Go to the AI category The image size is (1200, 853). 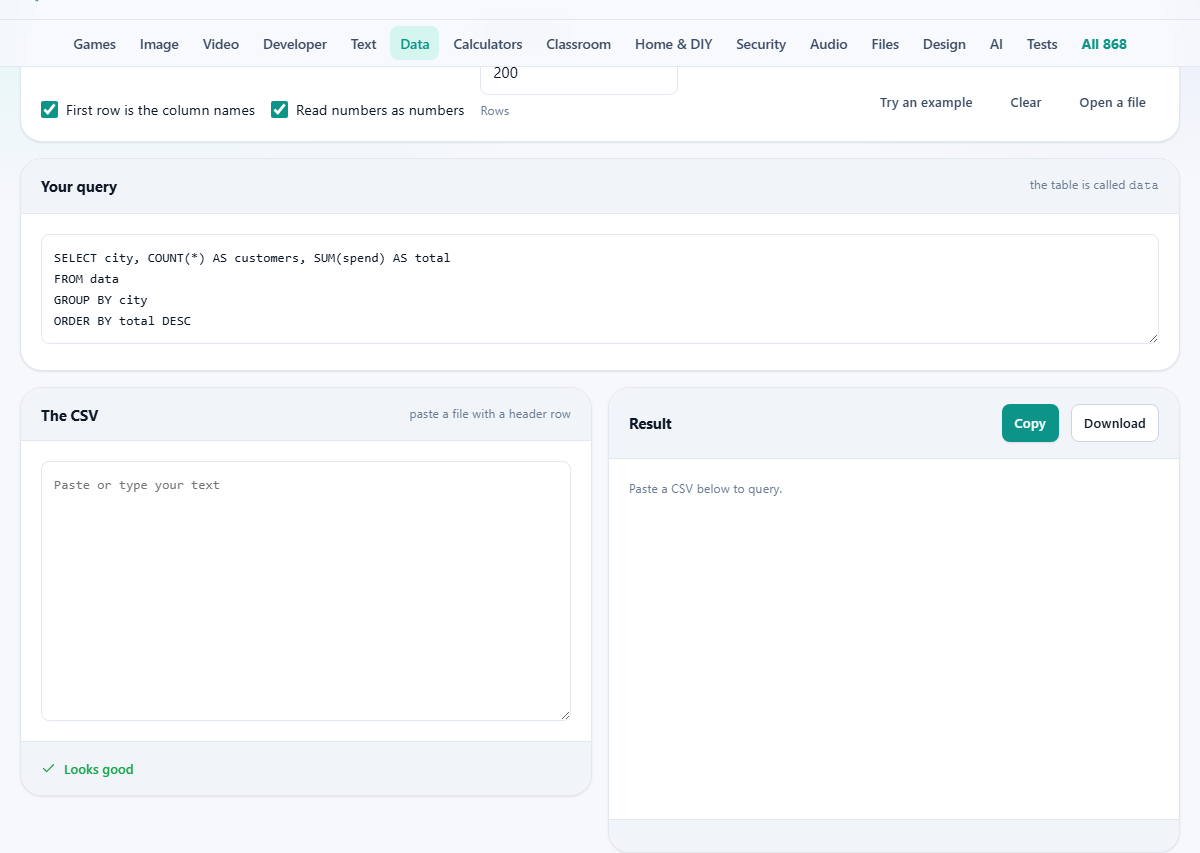996,44
